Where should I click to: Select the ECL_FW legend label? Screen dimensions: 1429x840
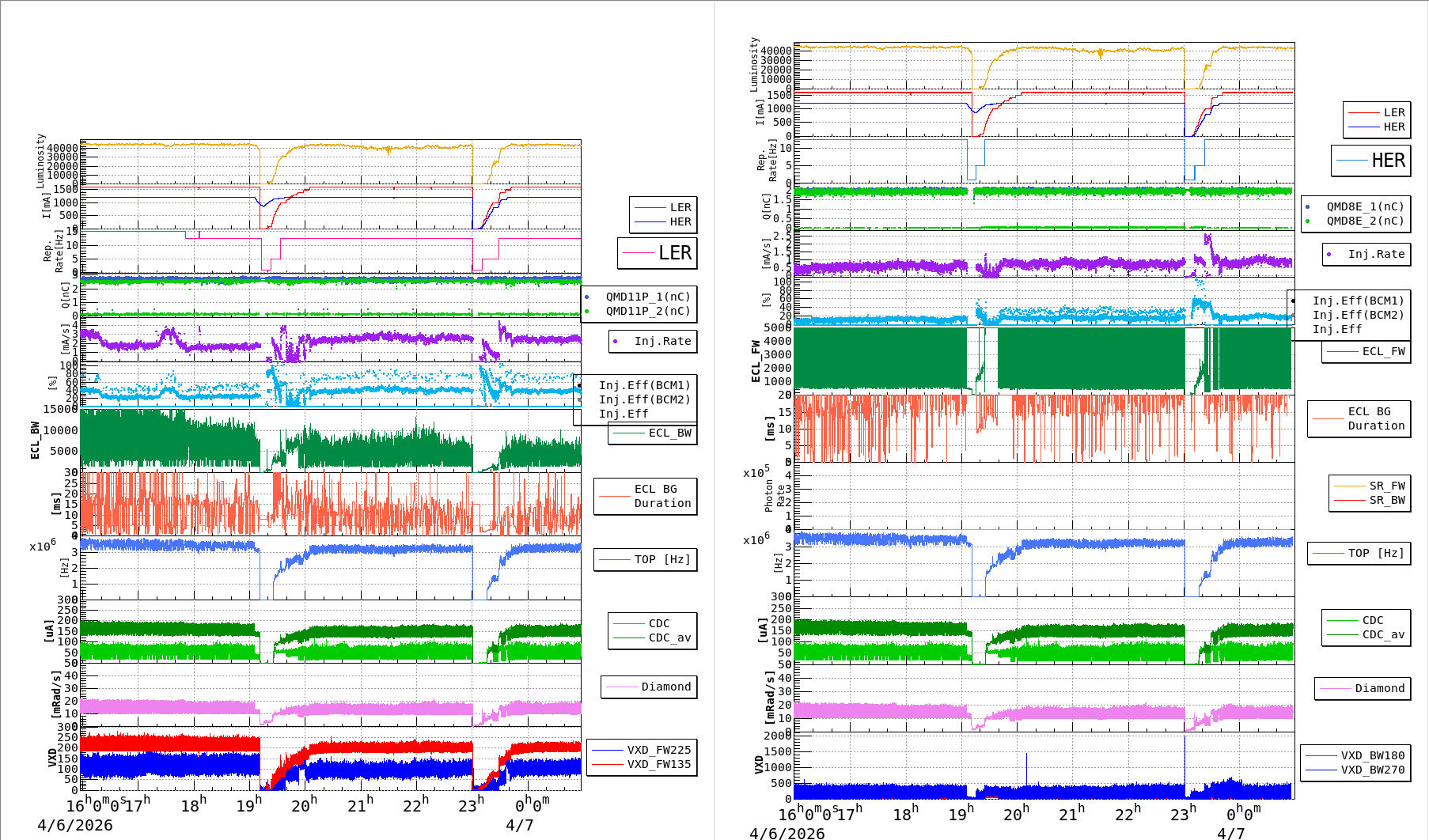pos(1383,352)
